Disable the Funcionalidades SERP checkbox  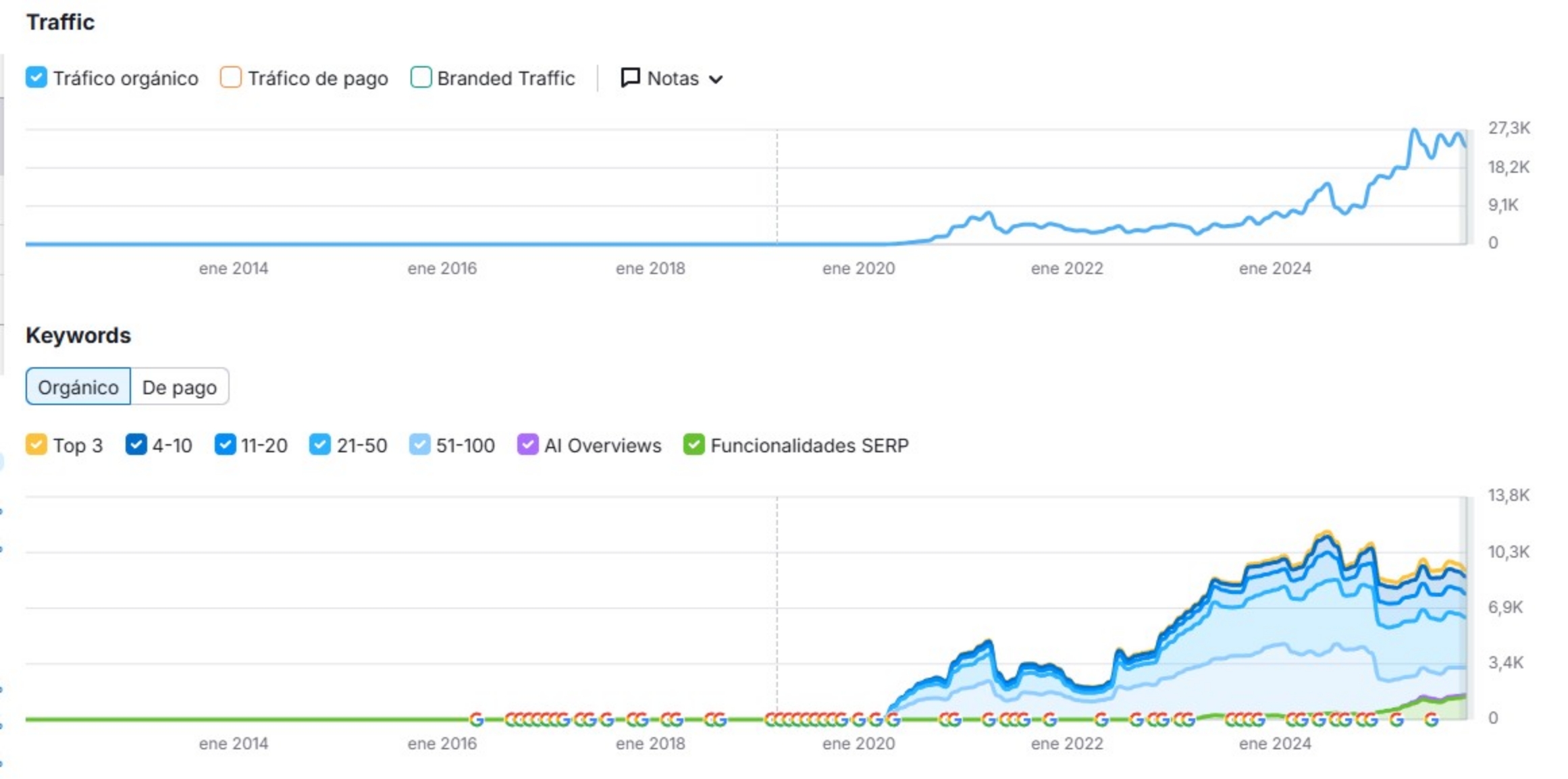coord(694,445)
